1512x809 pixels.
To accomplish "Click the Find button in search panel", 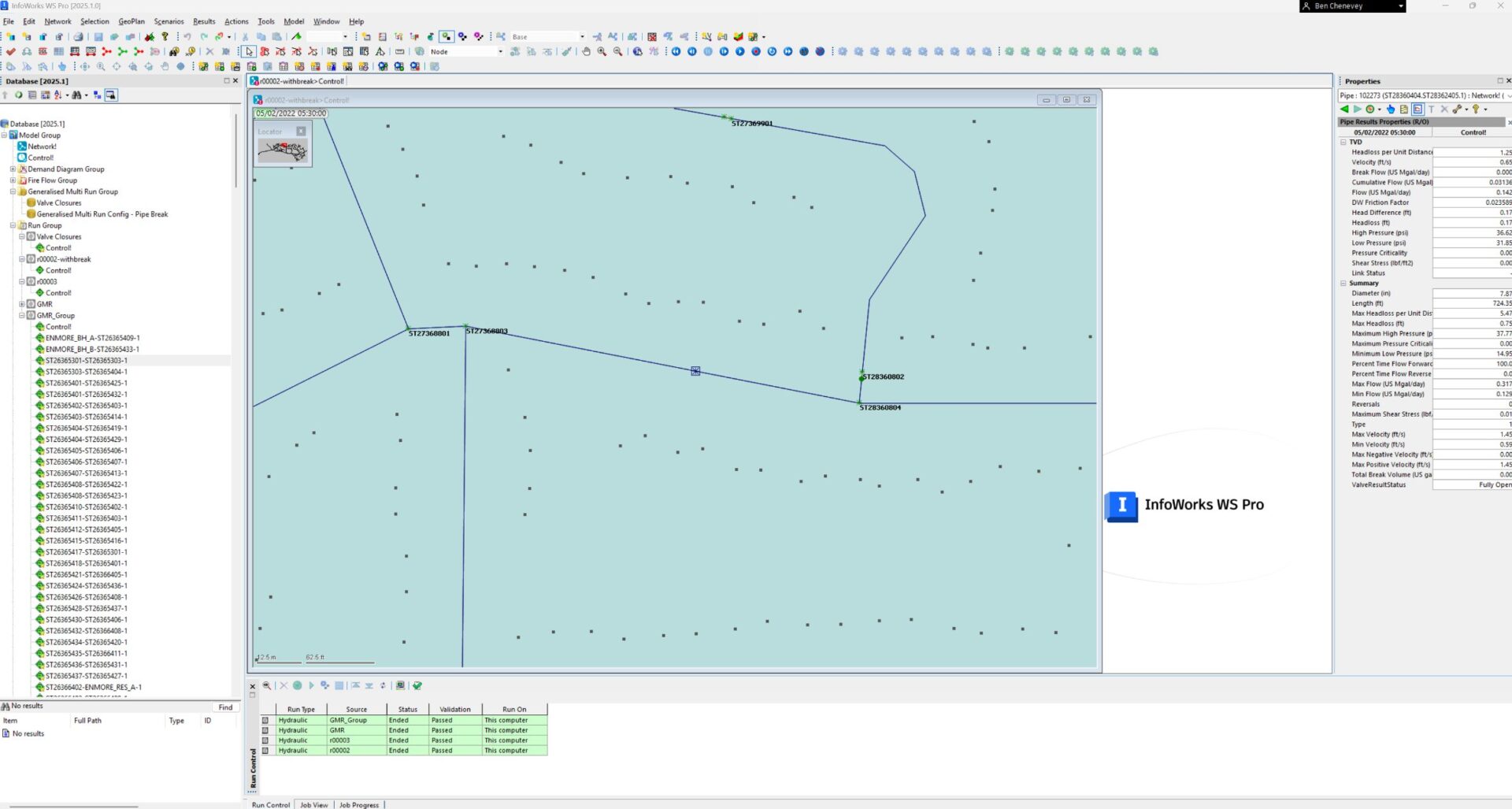I will click(225, 707).
